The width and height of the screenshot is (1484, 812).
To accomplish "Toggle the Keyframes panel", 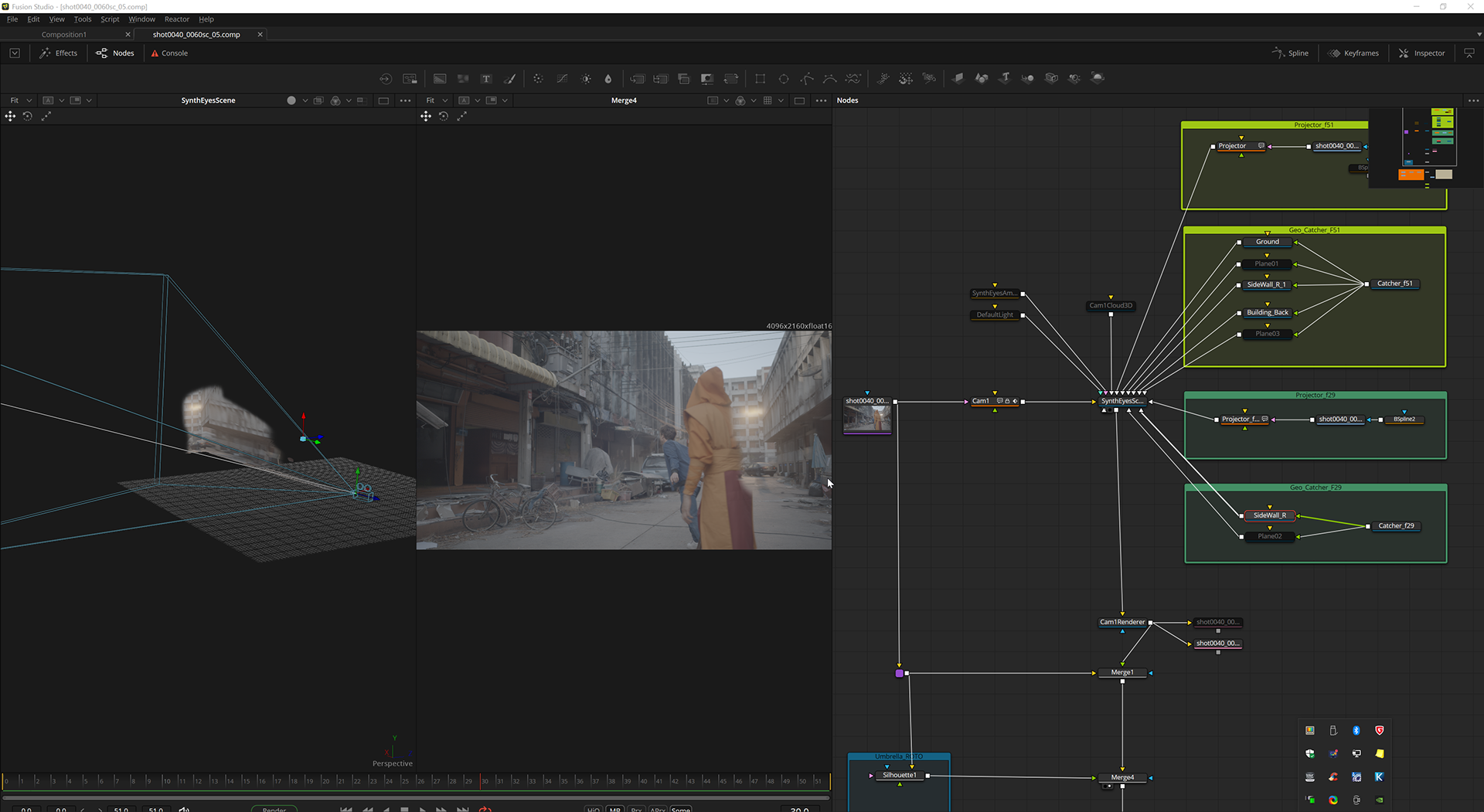I will 1353,53.
